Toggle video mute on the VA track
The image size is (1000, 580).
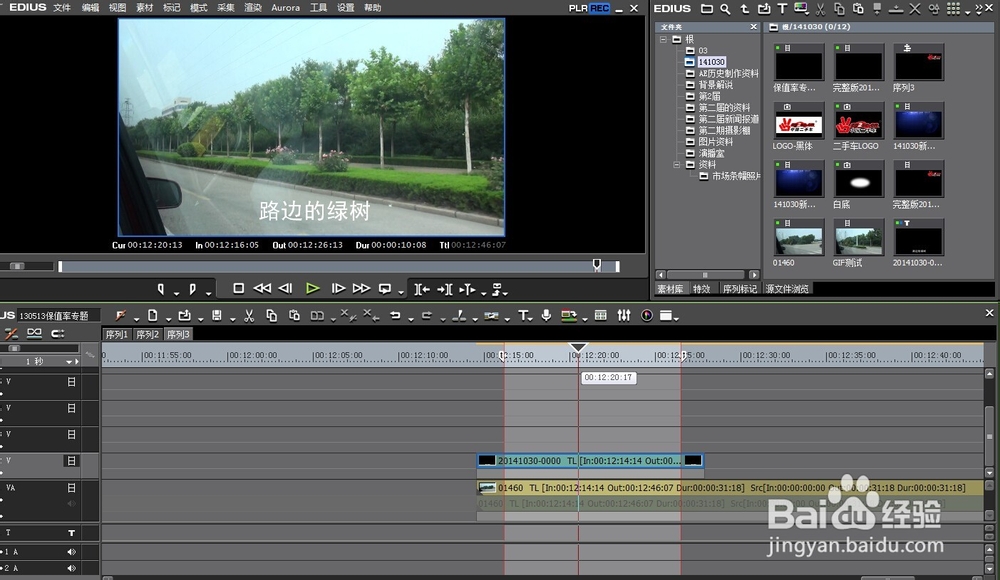click(x=71, y=487)
